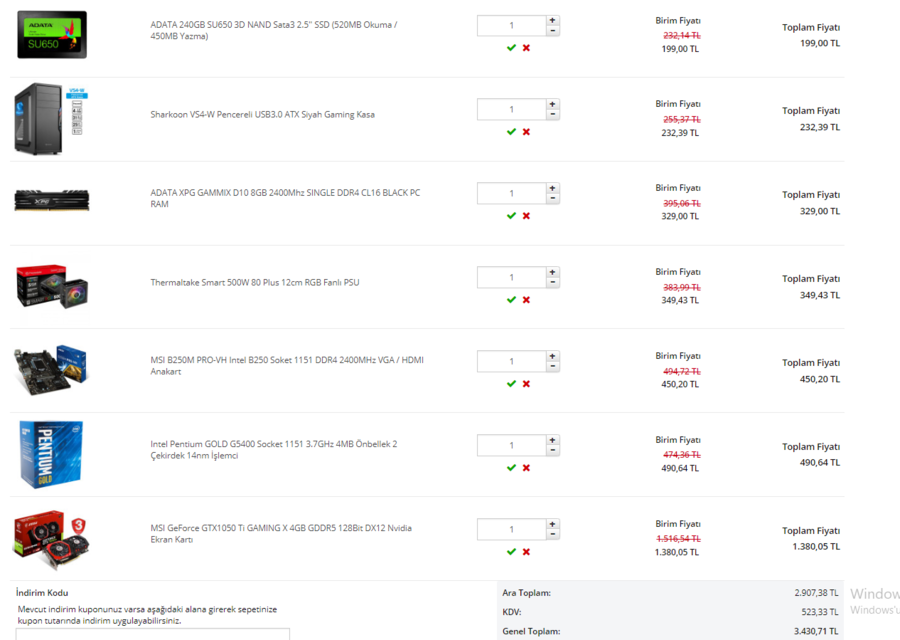Increase quantity of ADATA SU650 SSD
This screenshot has height=640, width=900.
click(x=552, y=20)
